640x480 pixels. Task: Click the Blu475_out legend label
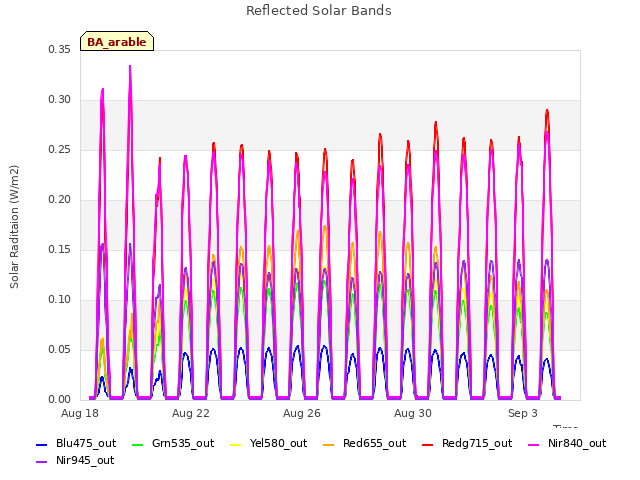click(x=86, y=443)
